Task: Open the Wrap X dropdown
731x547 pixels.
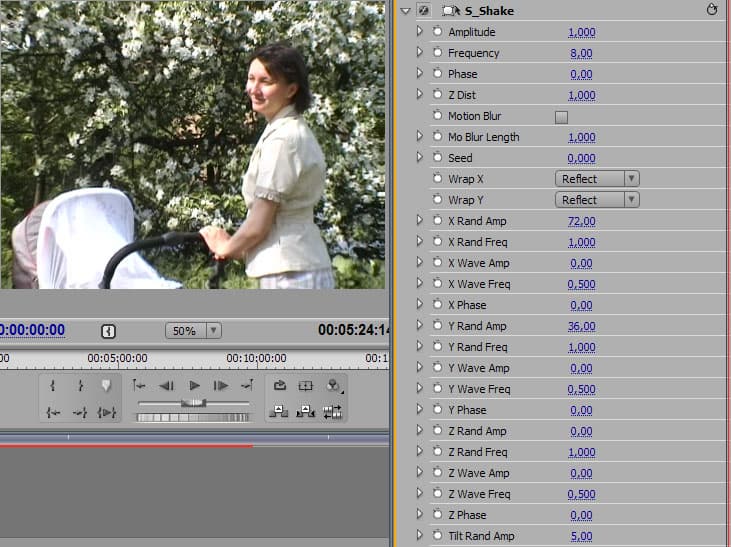Action: click(597, 179)
